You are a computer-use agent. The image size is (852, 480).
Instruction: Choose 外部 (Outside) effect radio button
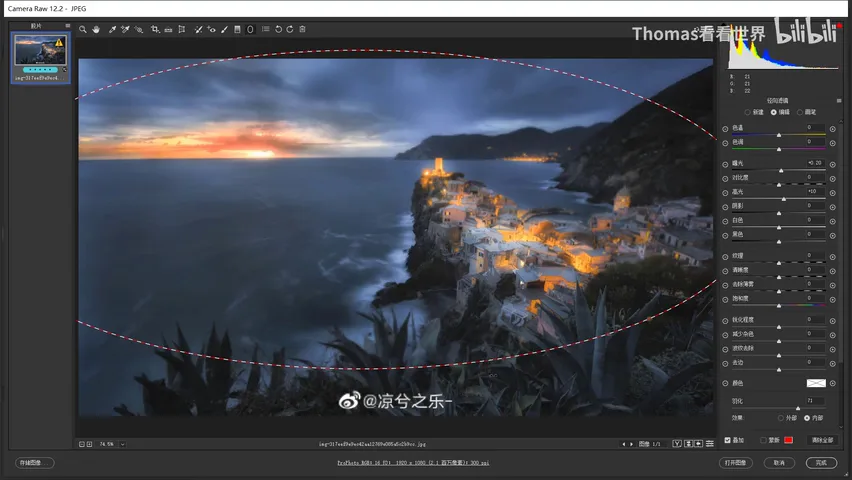pos(781,418)
